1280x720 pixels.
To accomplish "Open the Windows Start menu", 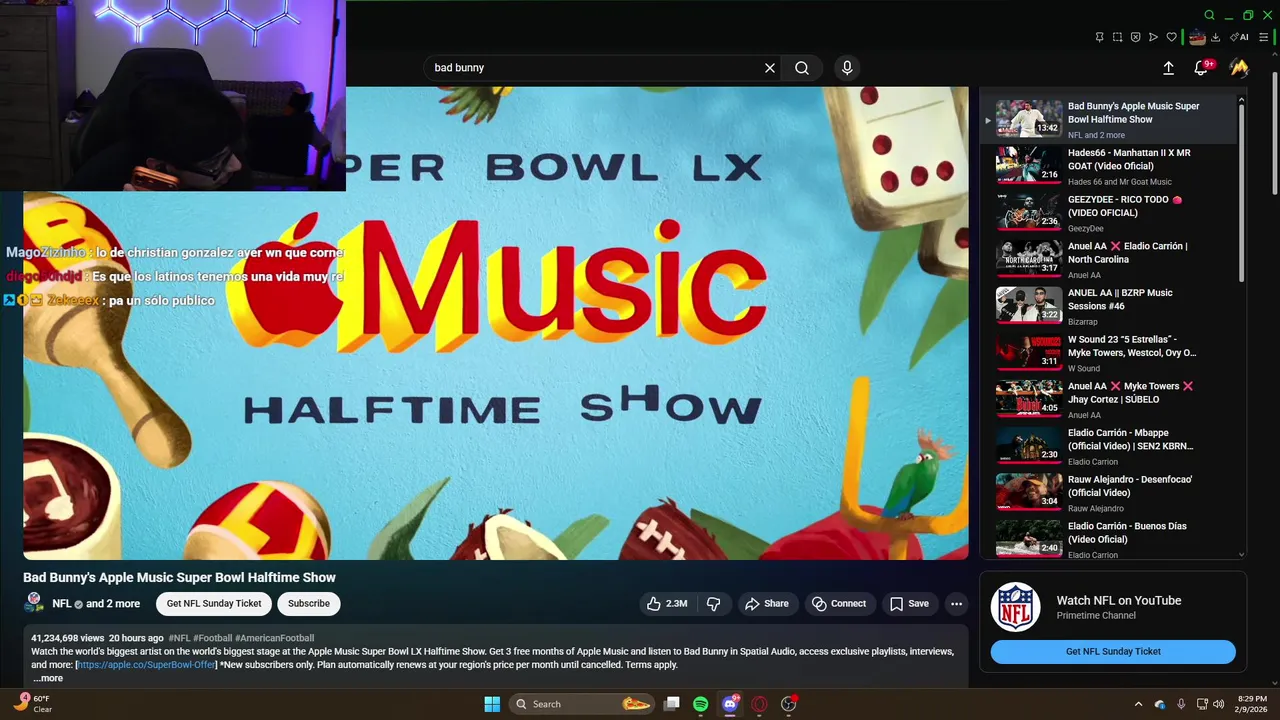I will pos(492,704).
